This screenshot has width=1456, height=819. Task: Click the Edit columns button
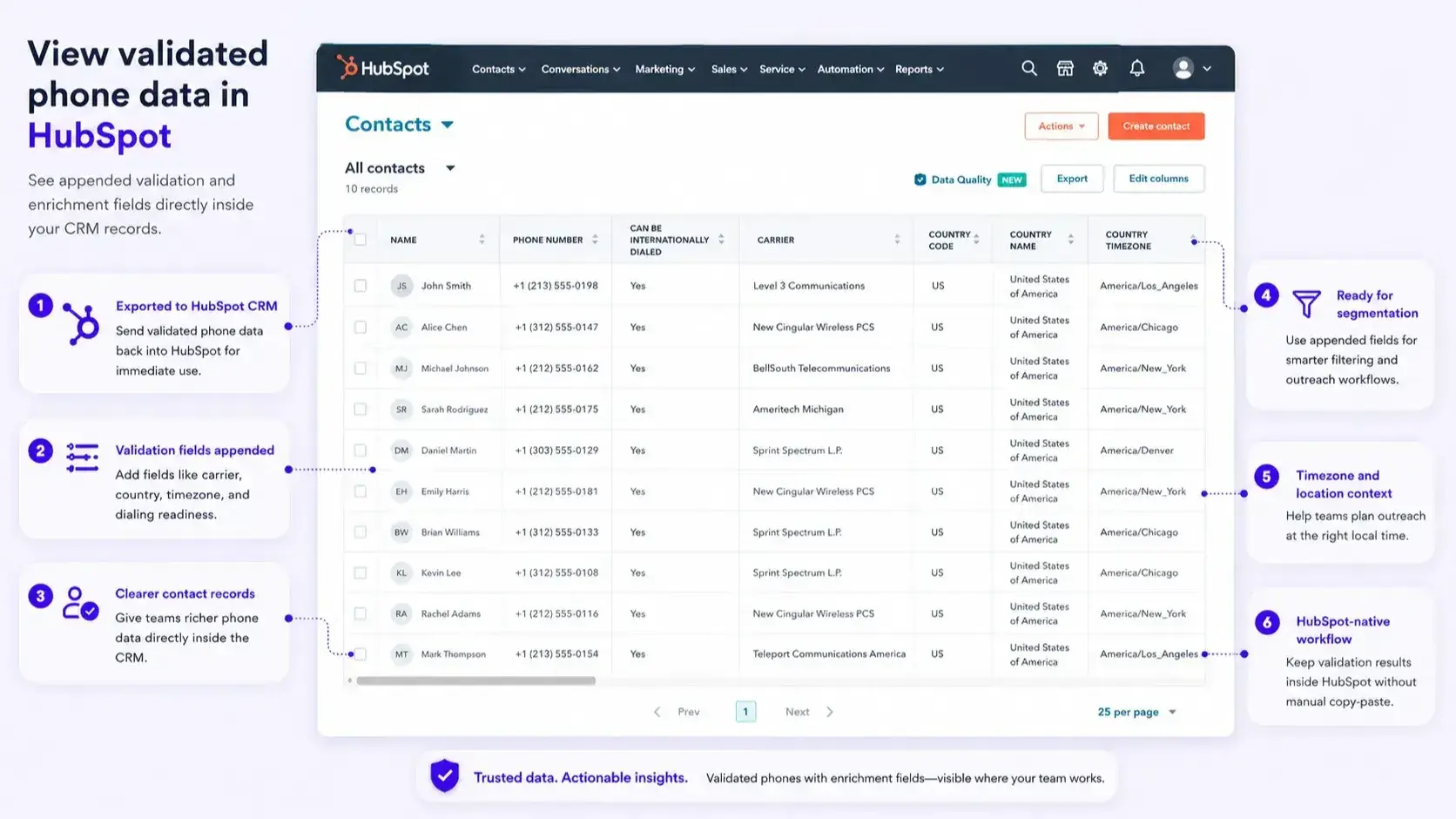click(x=1158, y=179)
